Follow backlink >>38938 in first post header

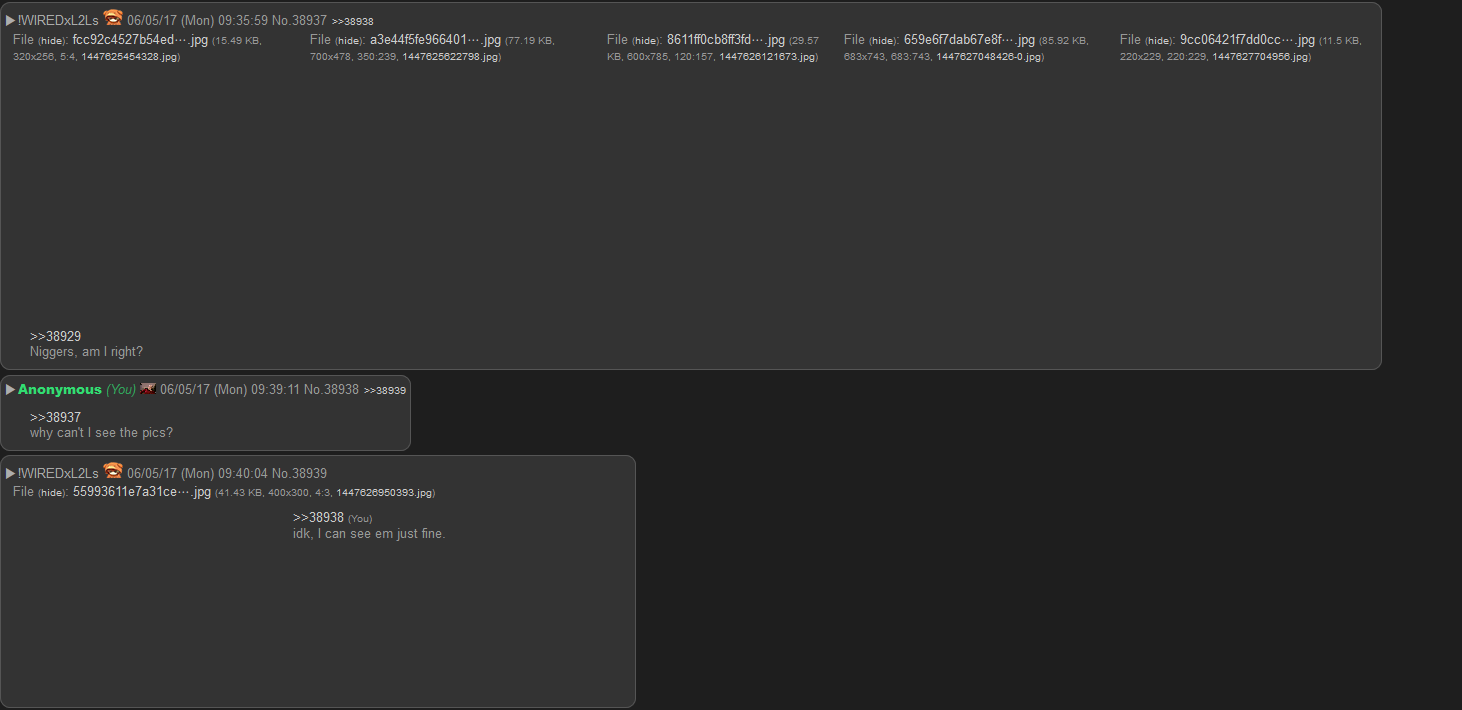coord(353,21)
